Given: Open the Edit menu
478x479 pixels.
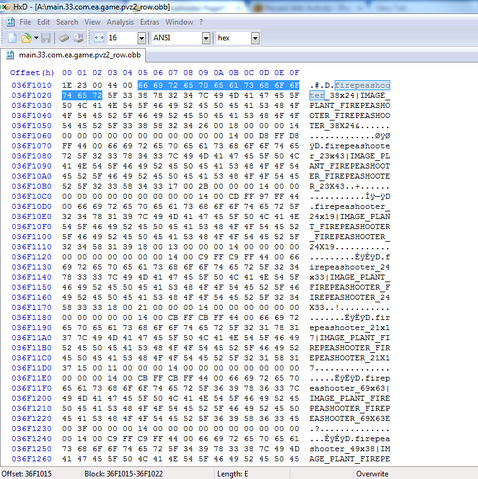Looking at the screenshot, I should click(43, 22).
